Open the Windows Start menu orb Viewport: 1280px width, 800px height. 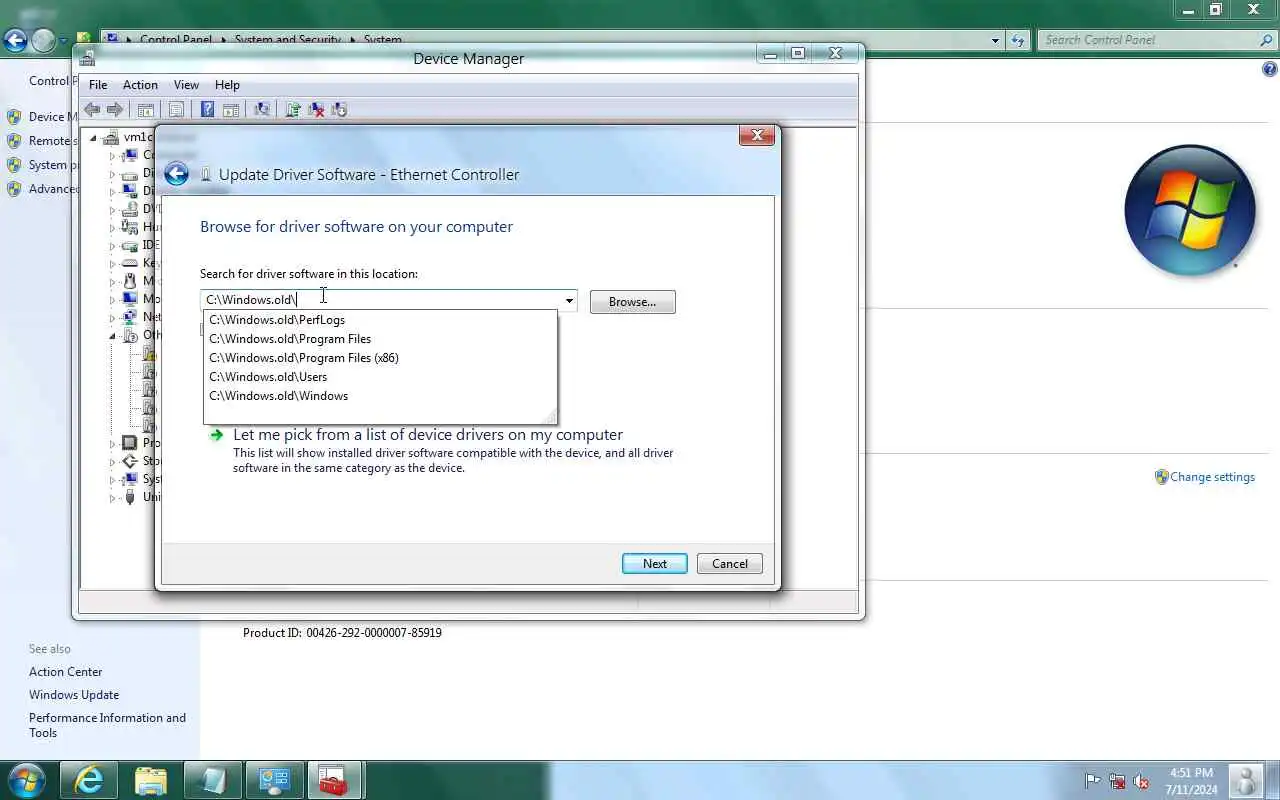point(26,780)
